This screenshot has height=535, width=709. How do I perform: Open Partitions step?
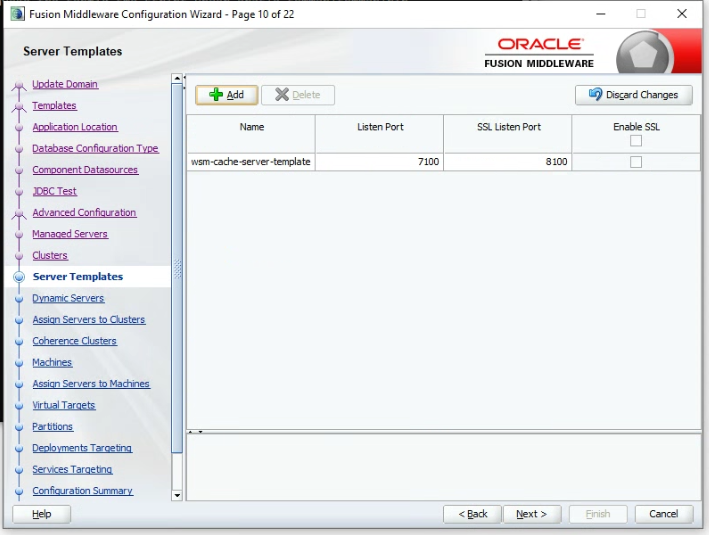(52, 426)
